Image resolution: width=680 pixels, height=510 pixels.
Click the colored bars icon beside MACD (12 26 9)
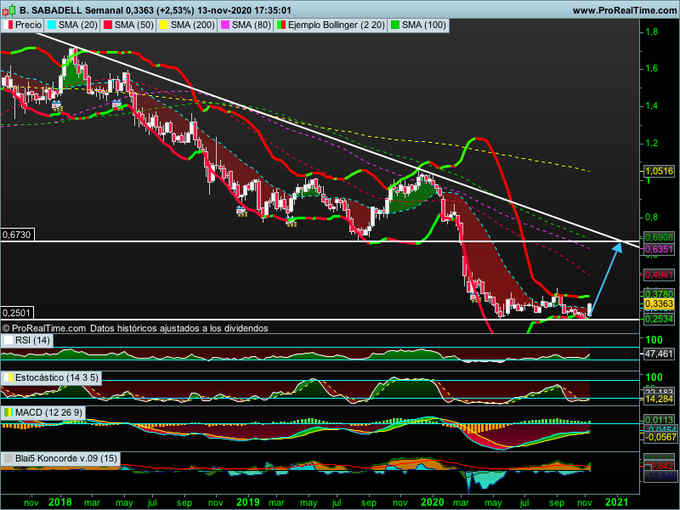click(x=8, y=412)
